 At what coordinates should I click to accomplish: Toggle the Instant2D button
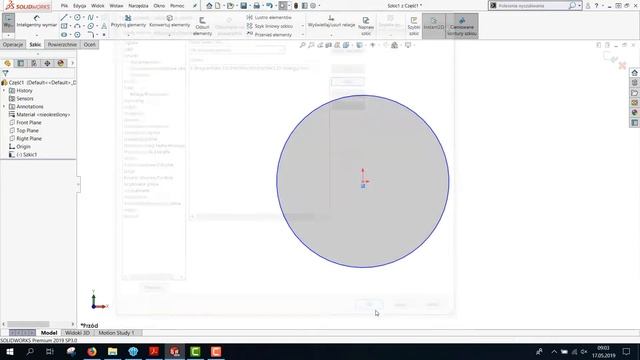[433, 26]
